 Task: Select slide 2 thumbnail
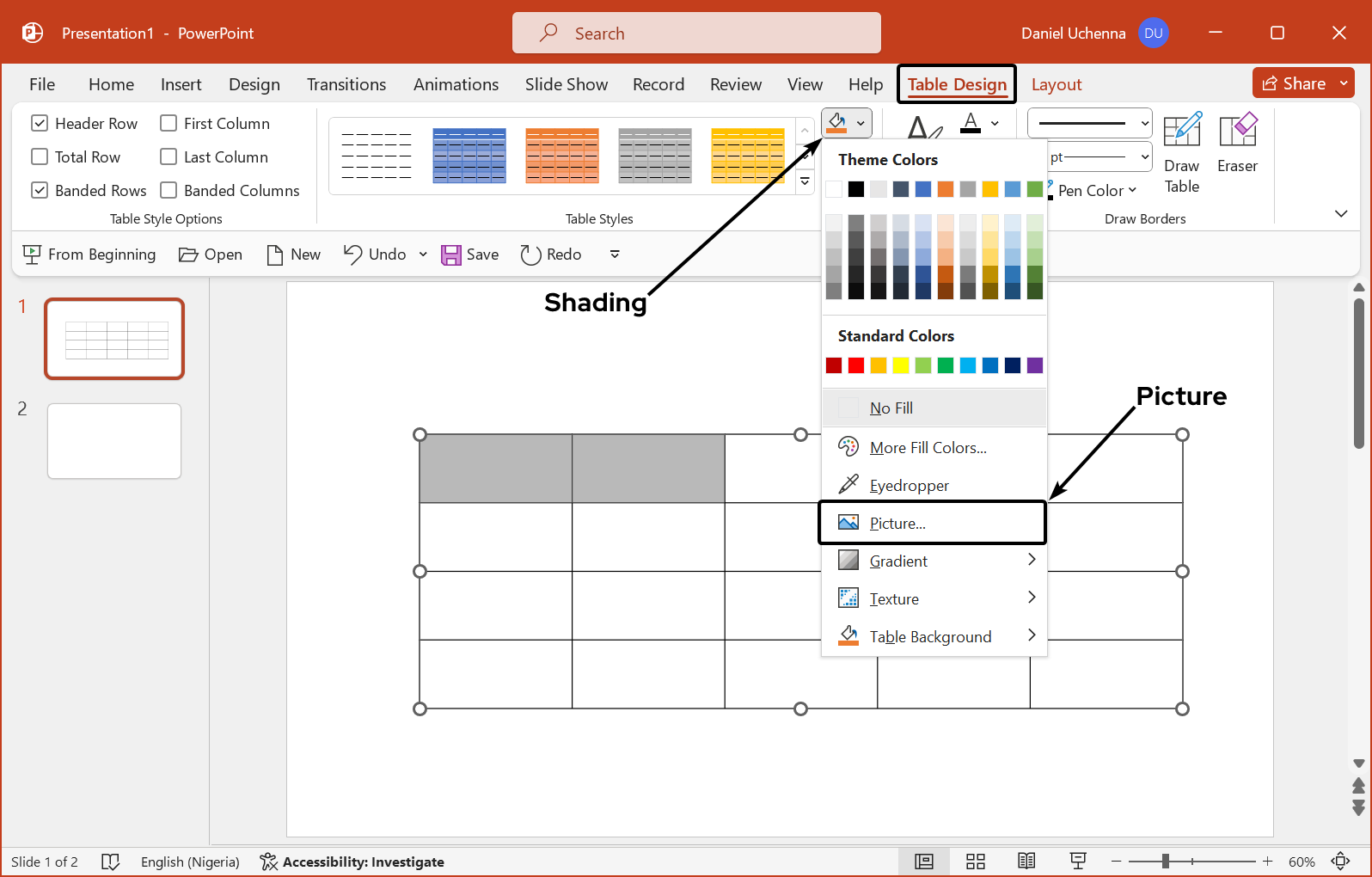[x=114, y=441]
